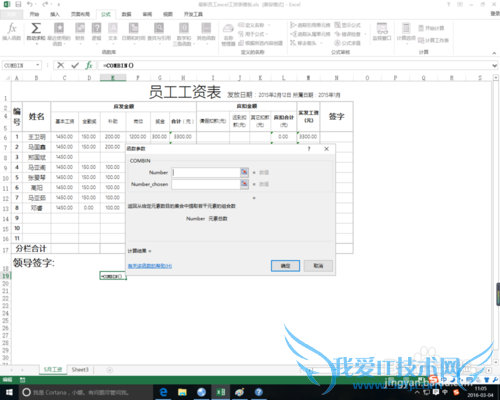
Task: Click Calculate Now (开始计算)
Action: click(x=431, y=28)
